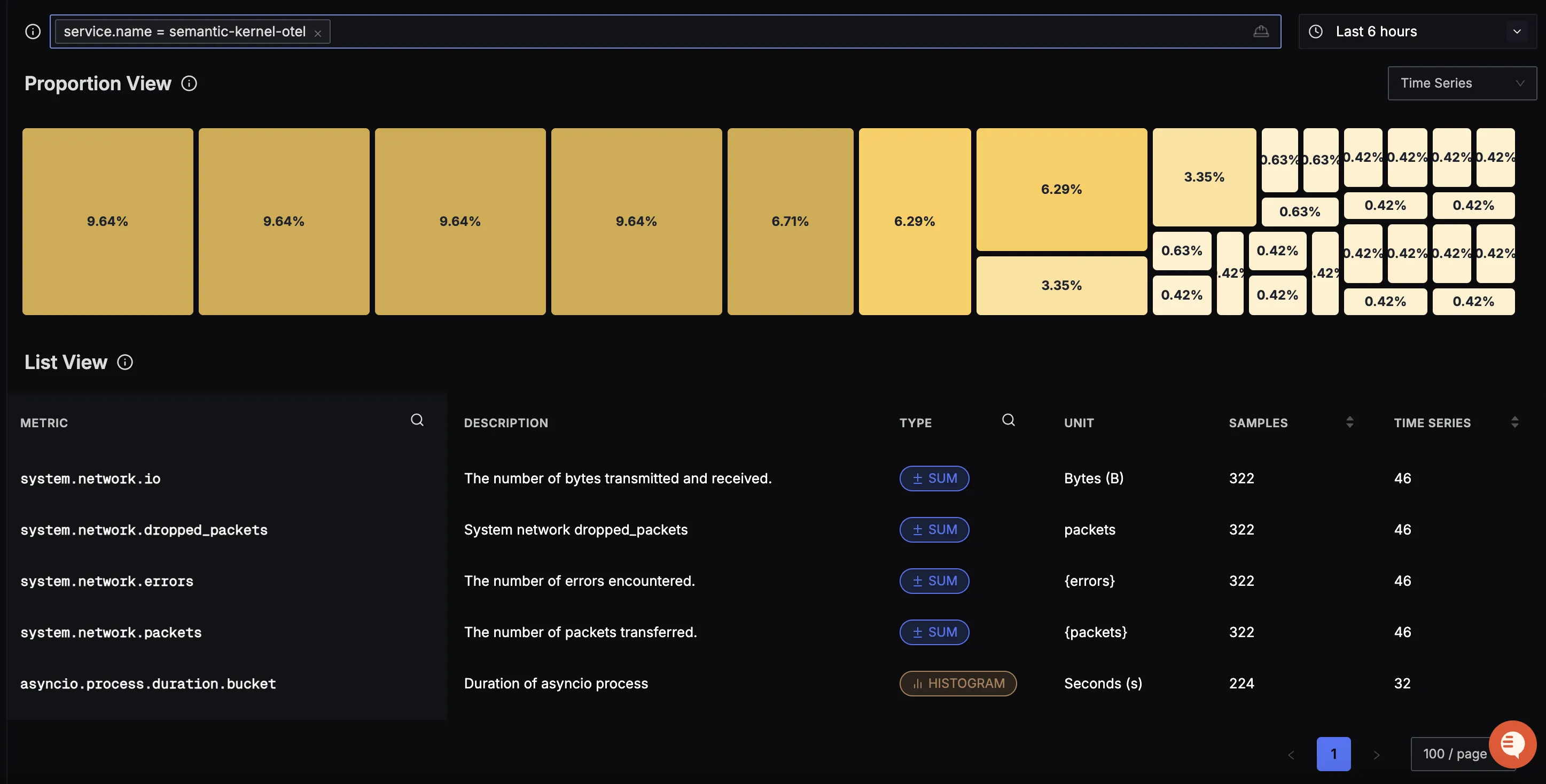Open the Last 6 hours time range dropdown
1546x784 pixels.
pyautogui.click(x=1517, y=31)
